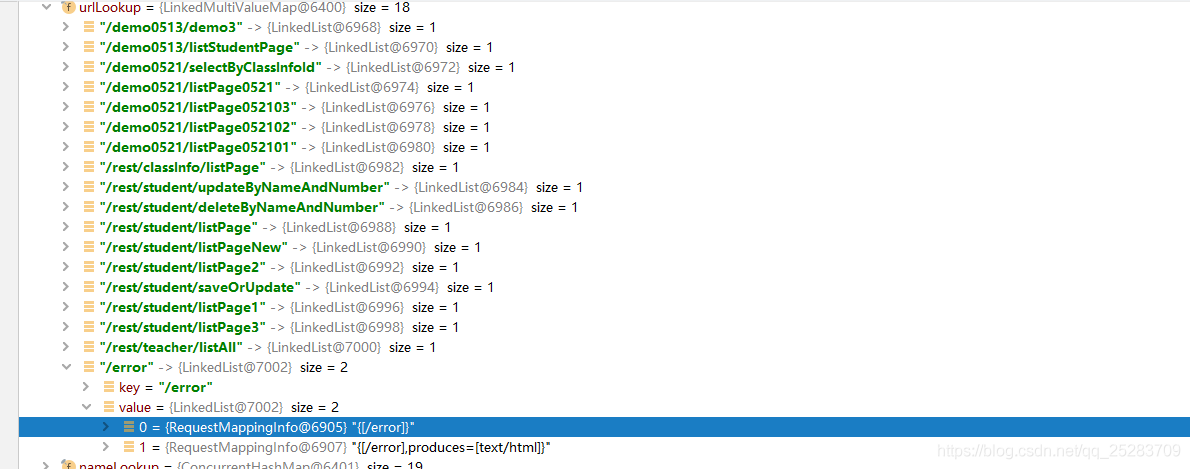Click the entry icon for "/demo0521/listPage052102"
The width and height of the screenshot is (1190, 469).
coord(89,127)
